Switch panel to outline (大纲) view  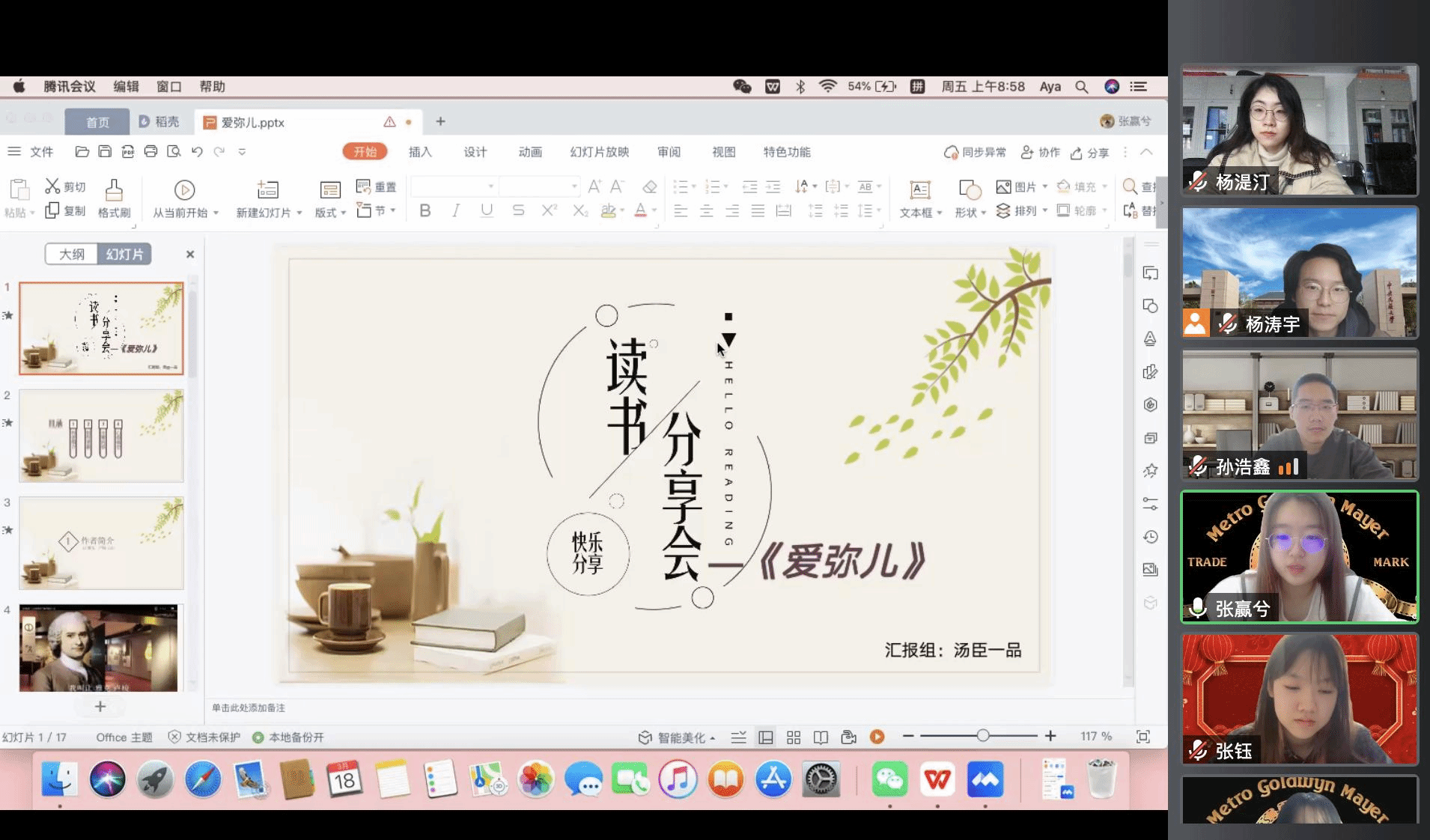(72, 255)
